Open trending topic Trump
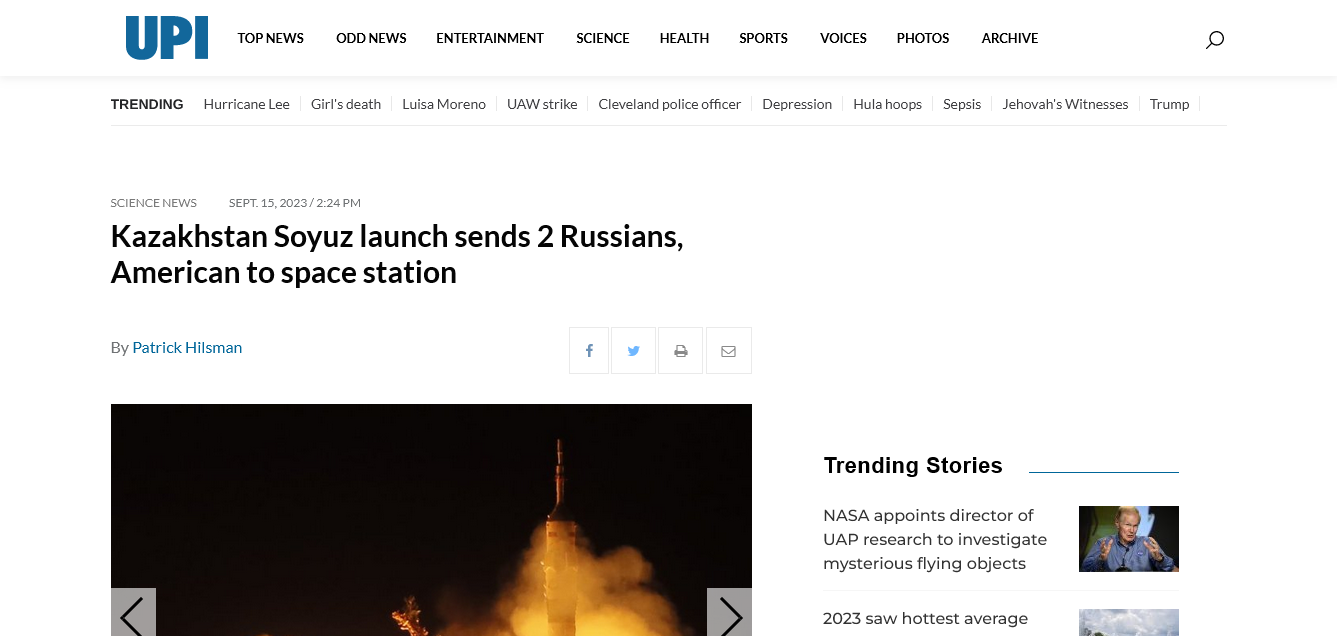The image size is (1337, 636). 1169,104
